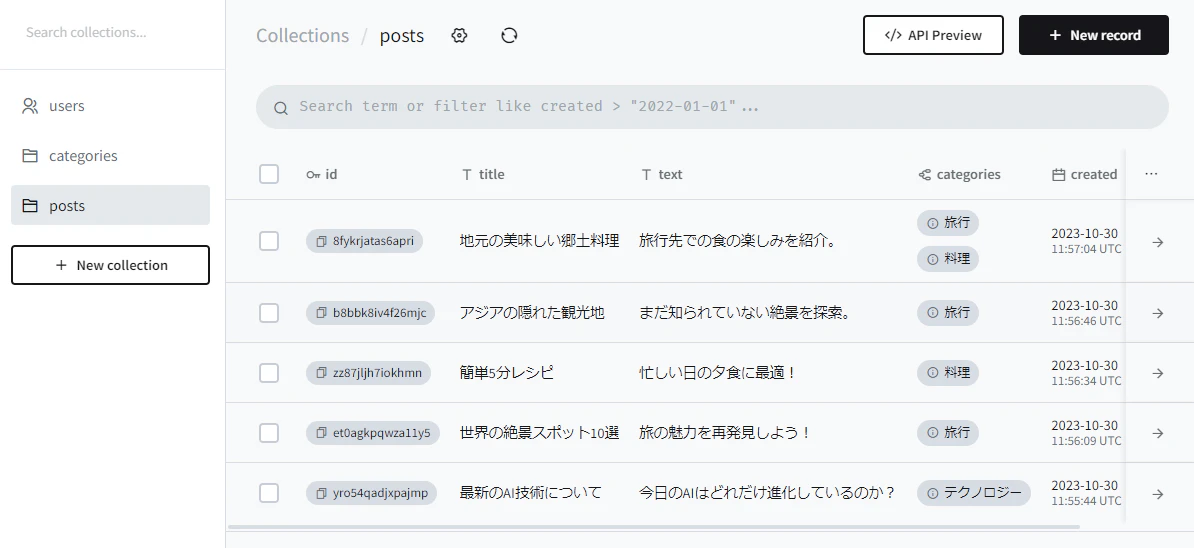The width and height of the screenshot is (1194, 548).
Task: Sort records by created column header
Action: (x=1084, y=174)
